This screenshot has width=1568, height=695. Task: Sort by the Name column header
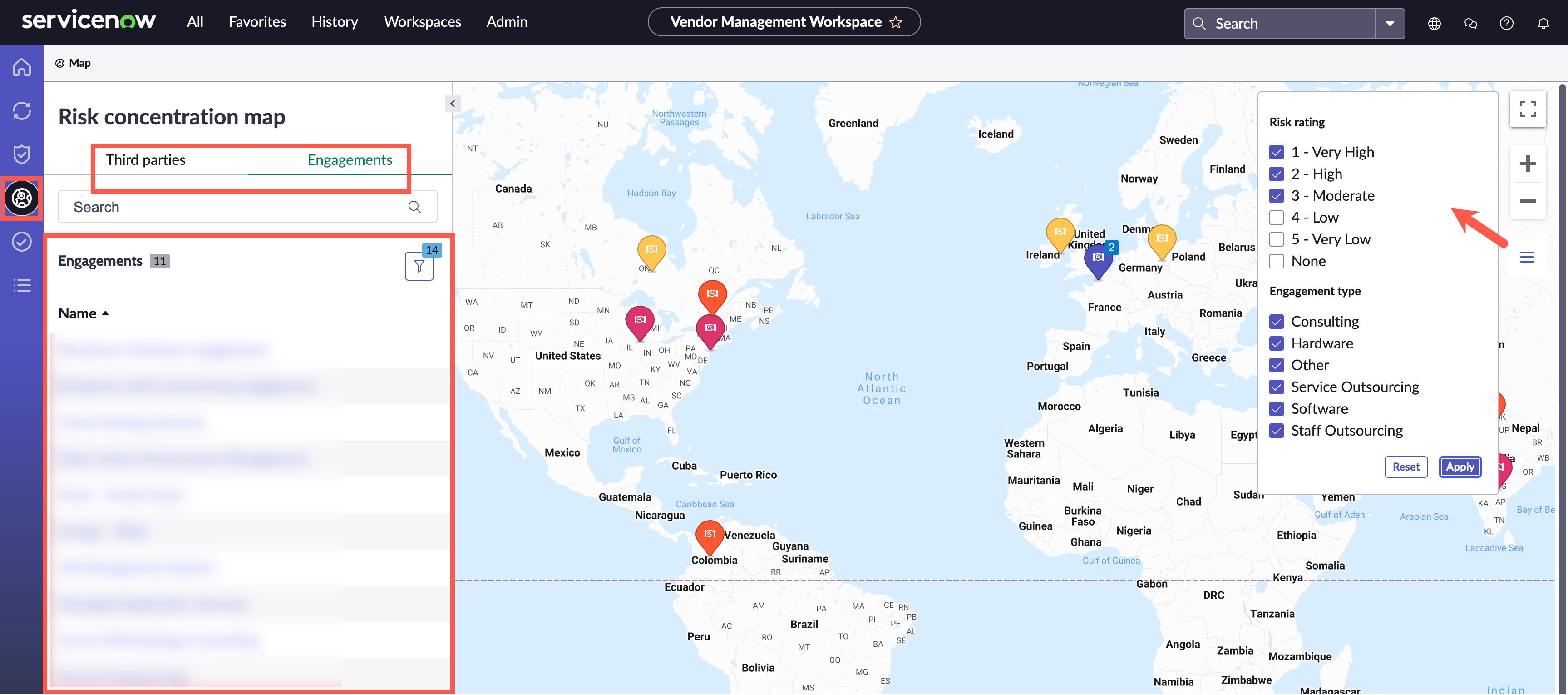[x=84, y=314]
